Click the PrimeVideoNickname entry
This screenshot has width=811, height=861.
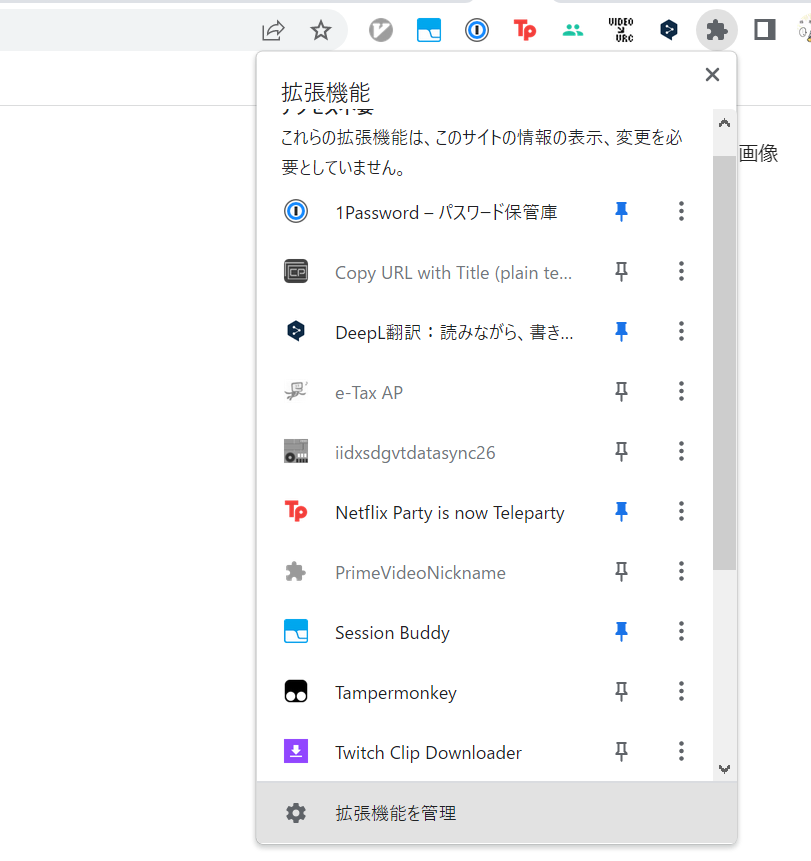(420, 573)
